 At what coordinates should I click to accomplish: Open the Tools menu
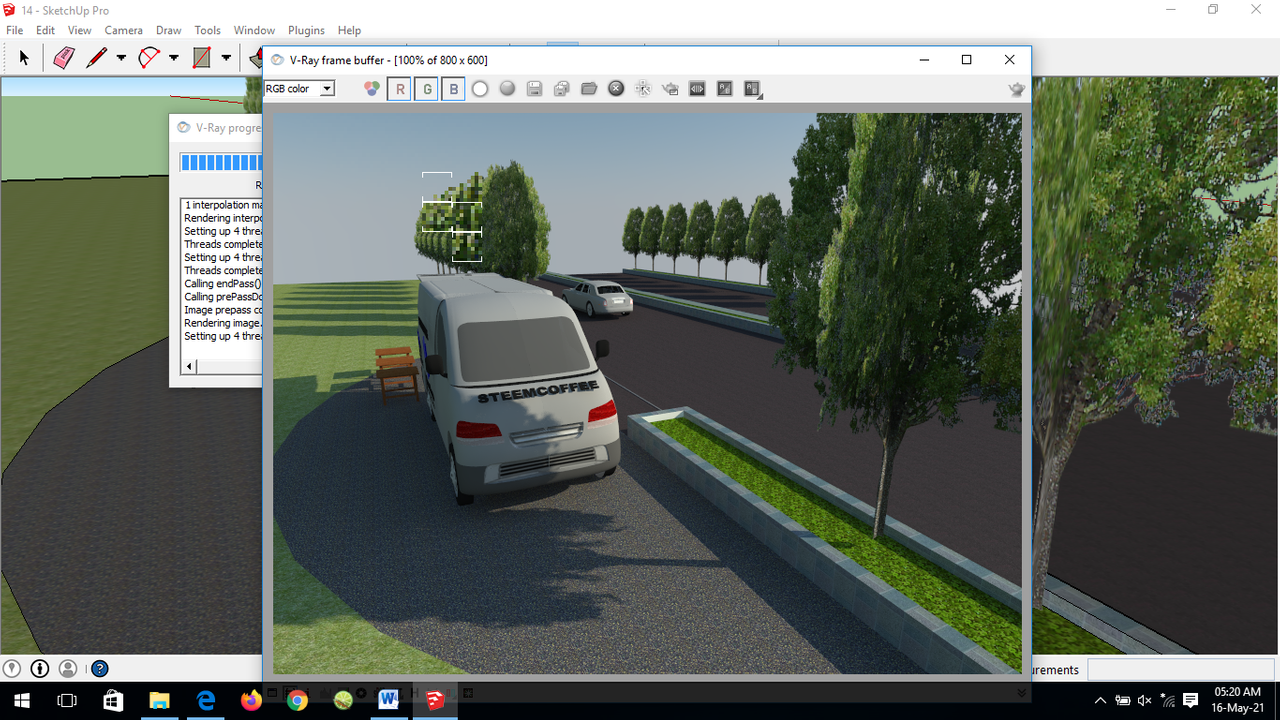[208, 30]
